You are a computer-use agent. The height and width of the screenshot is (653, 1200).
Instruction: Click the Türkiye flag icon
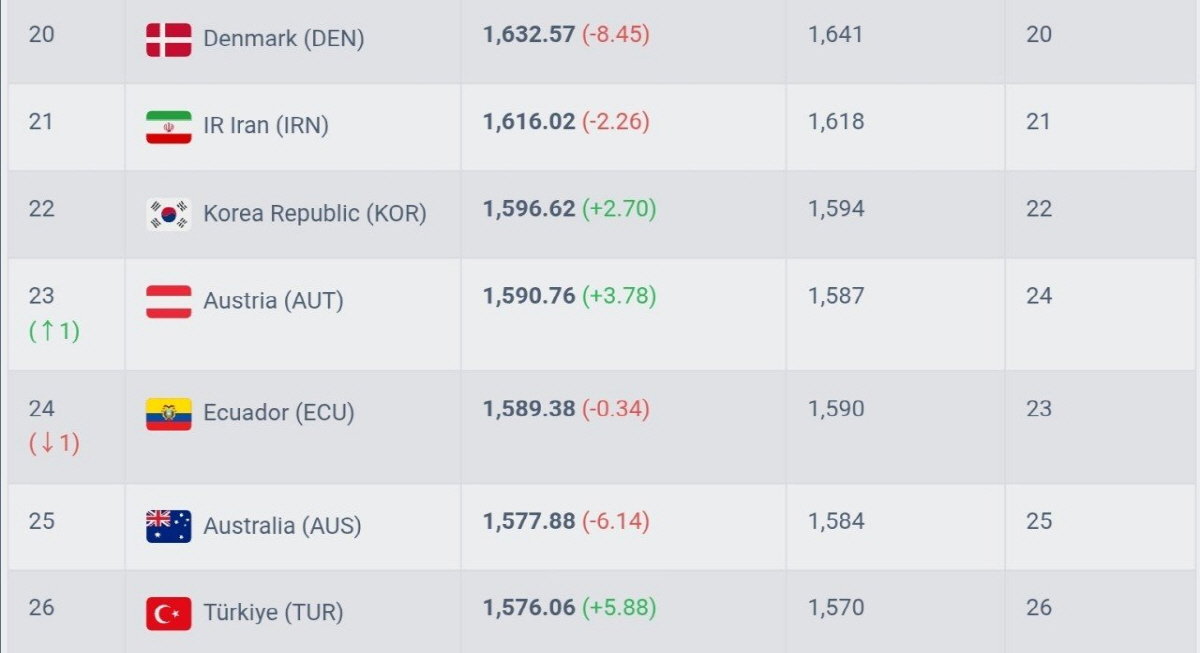point(168,613)
